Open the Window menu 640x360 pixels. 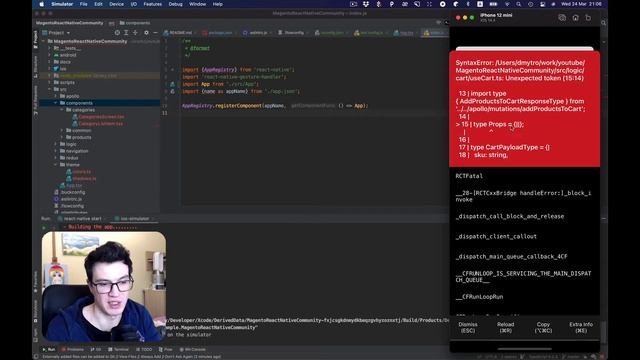[198, 4]
